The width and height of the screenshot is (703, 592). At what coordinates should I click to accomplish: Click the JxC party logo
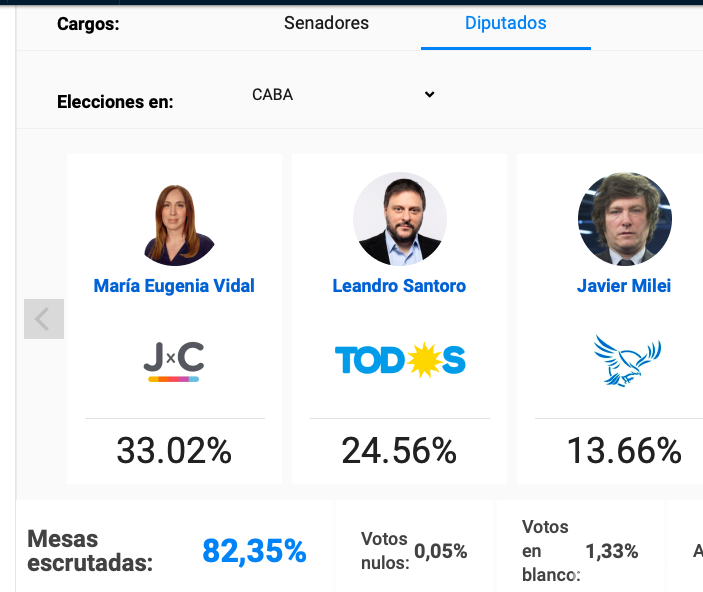(174, 360)
